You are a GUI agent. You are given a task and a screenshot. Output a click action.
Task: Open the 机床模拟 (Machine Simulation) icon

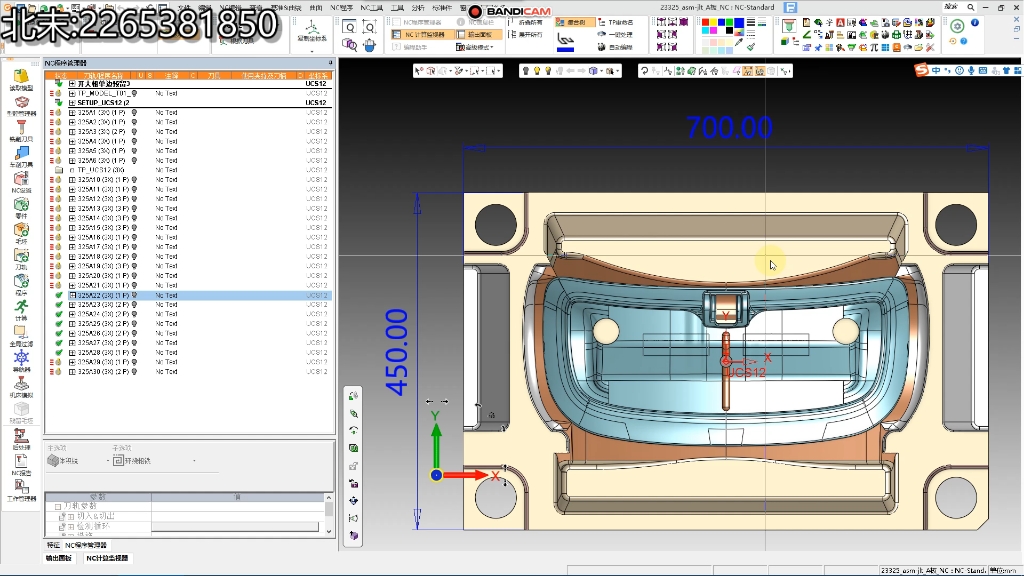[x=20, y=385]
